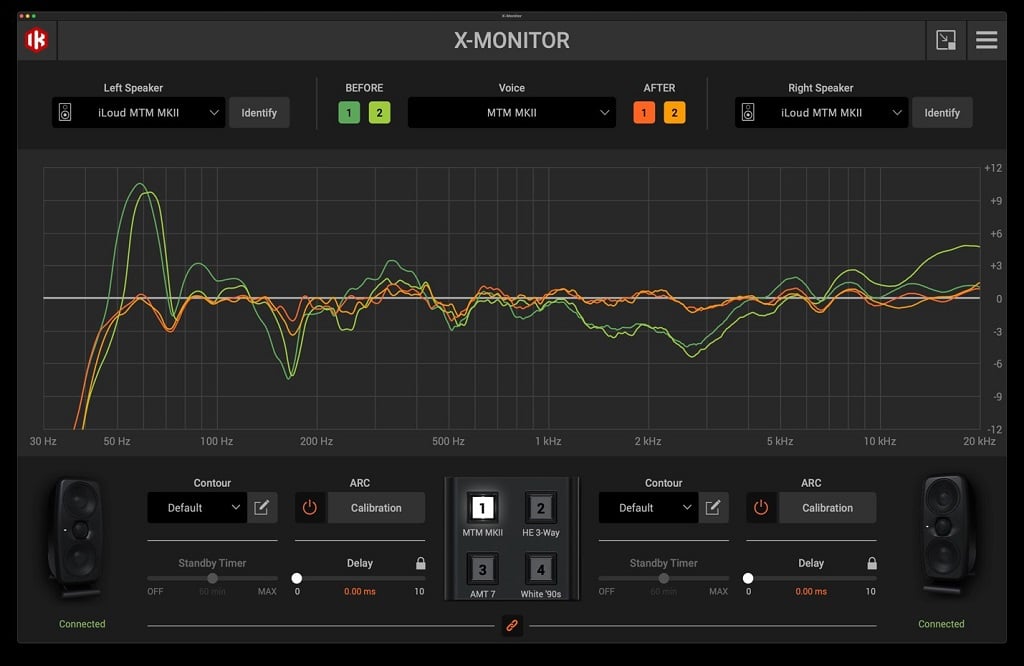Adjust right Standby Timer slider handle

coord(664,578)
